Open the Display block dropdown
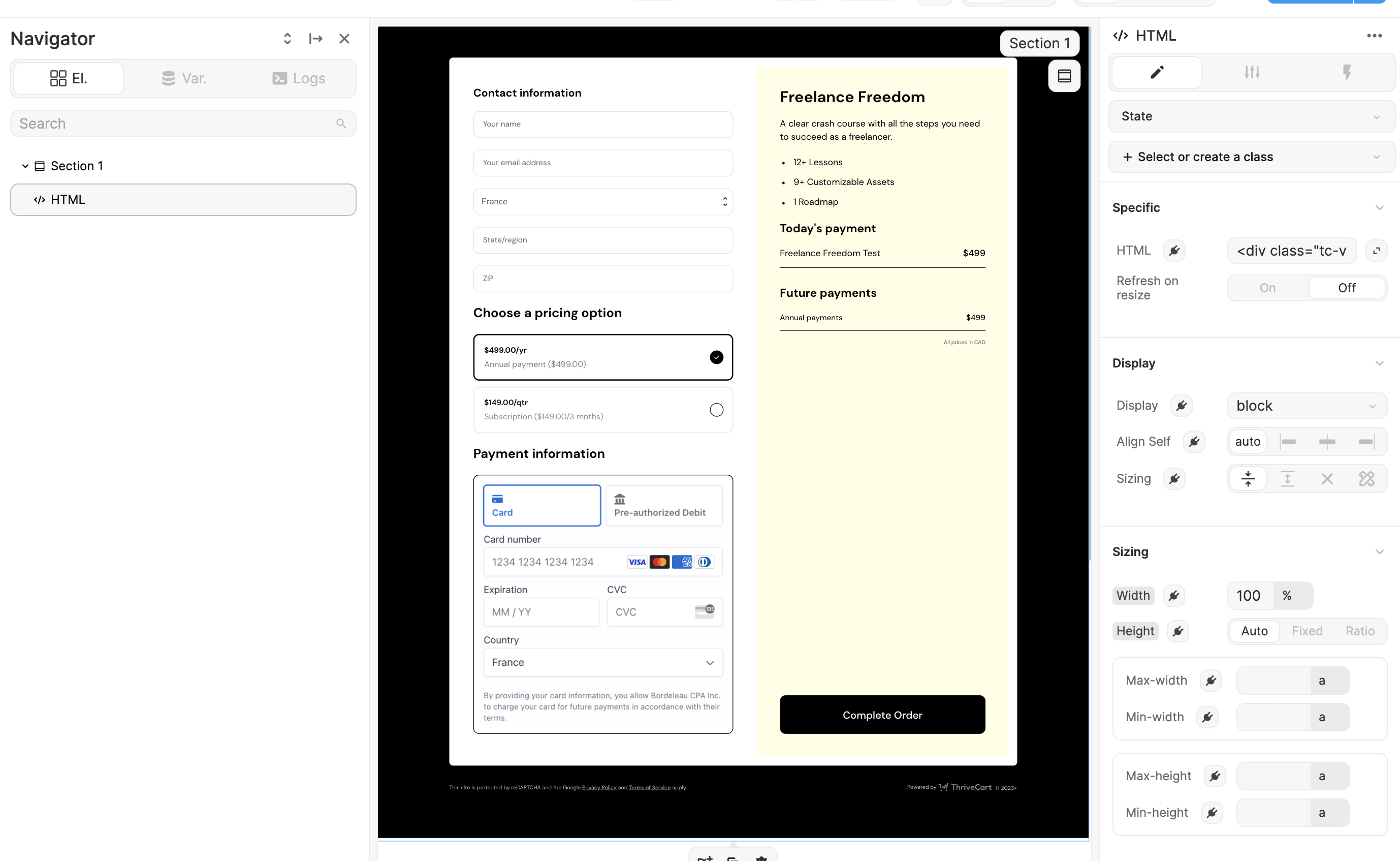The image size is (1400, 861). click(1307, 406)
